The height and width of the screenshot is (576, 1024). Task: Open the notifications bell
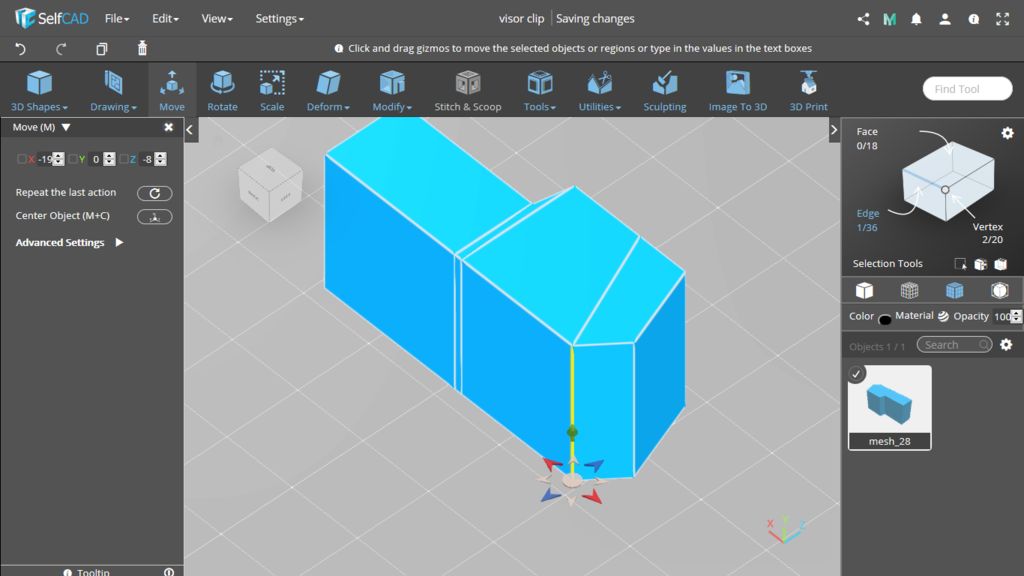916,19
